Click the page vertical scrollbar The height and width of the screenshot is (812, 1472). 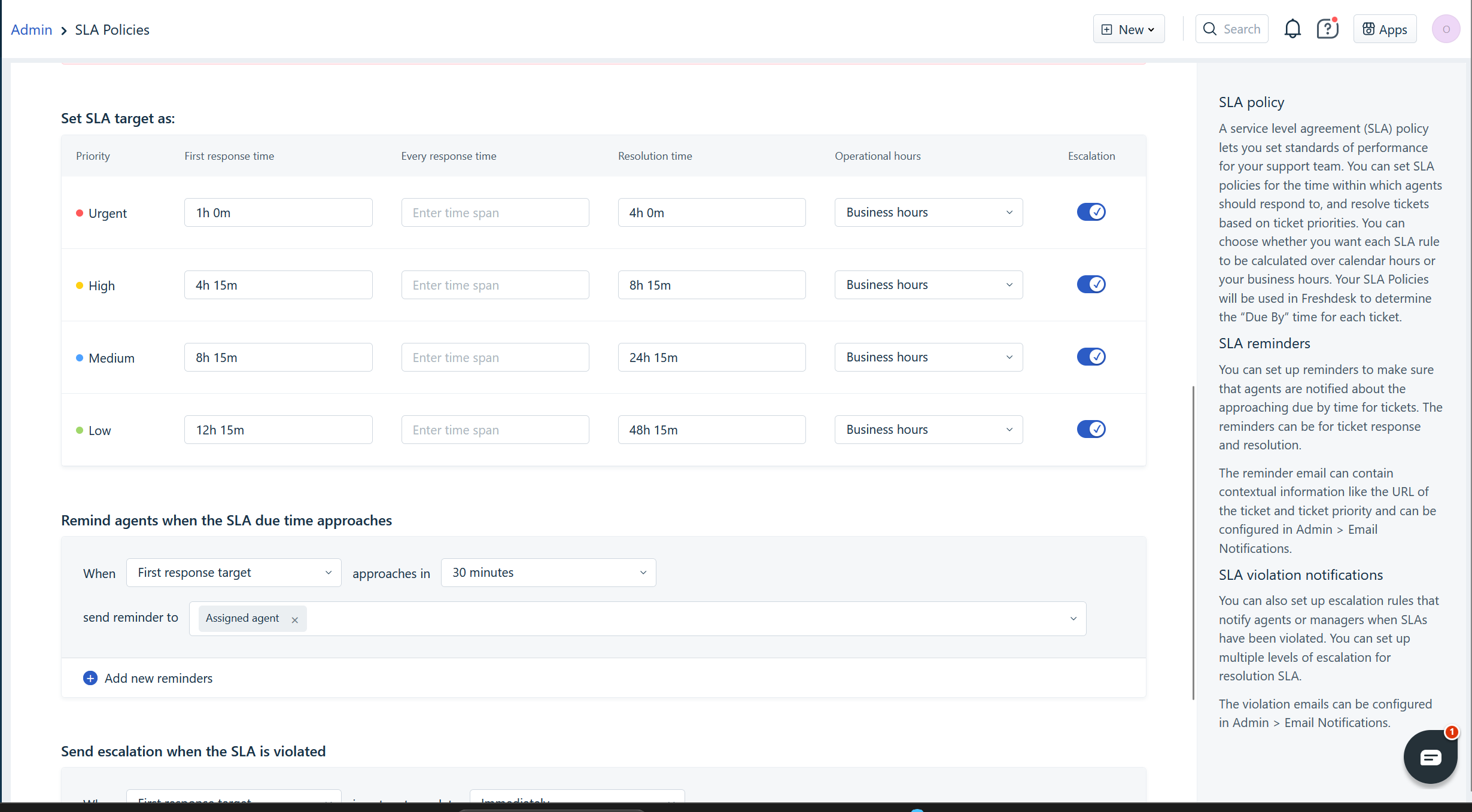pos(1193,543)
